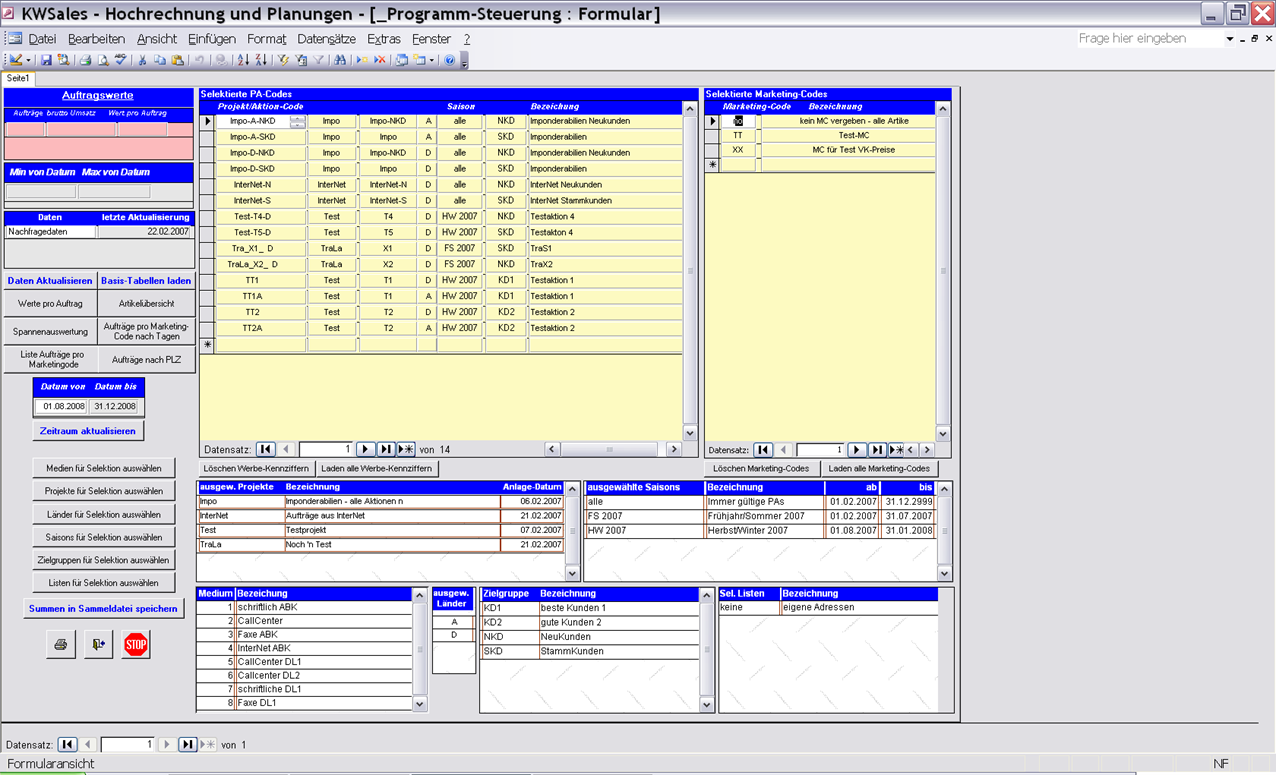Open the blue Help question mark icon
1276x775 pixels.
point(449,60)
